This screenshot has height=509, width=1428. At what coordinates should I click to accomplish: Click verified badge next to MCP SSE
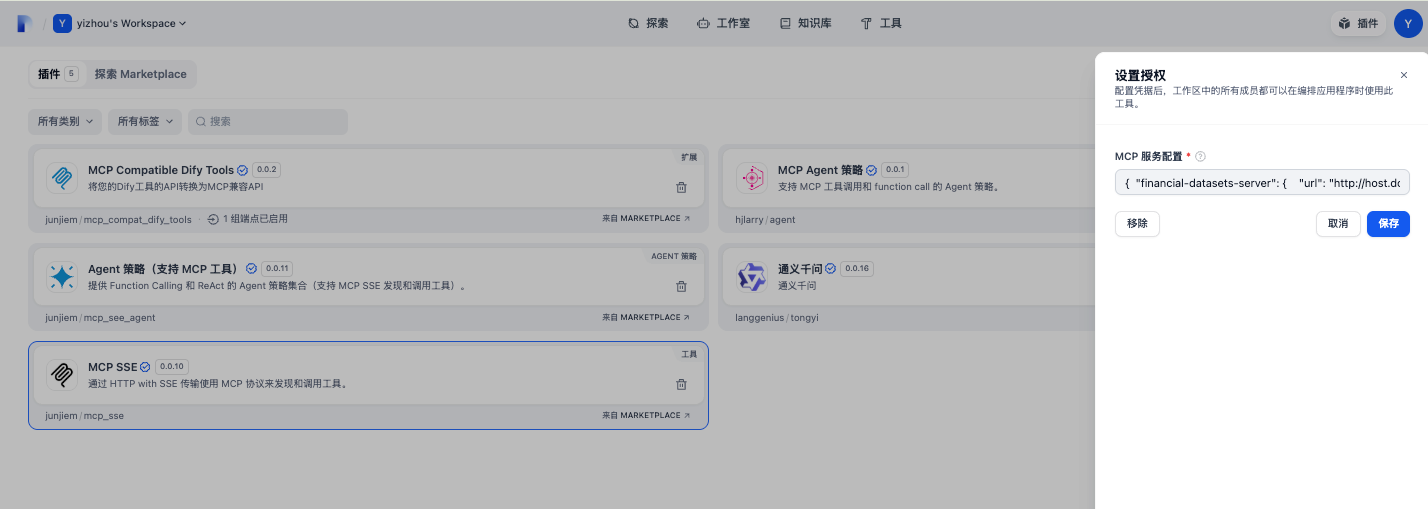click(146, 367)
